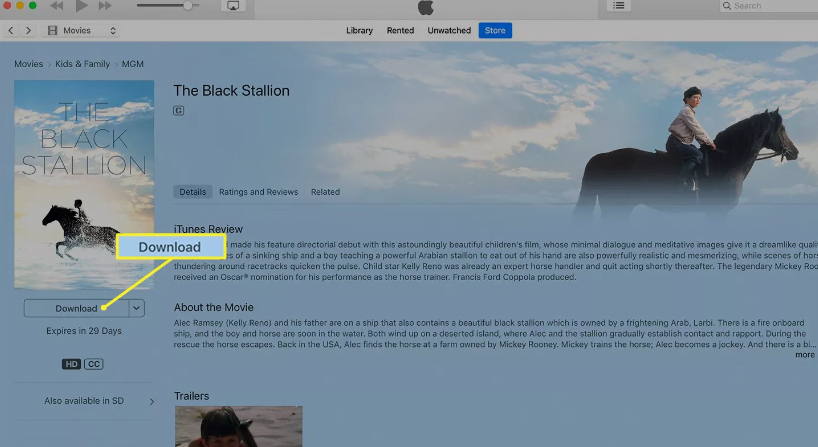
Task: Click The Black Stallion poster artwork
Action: [x=84, y=184]
